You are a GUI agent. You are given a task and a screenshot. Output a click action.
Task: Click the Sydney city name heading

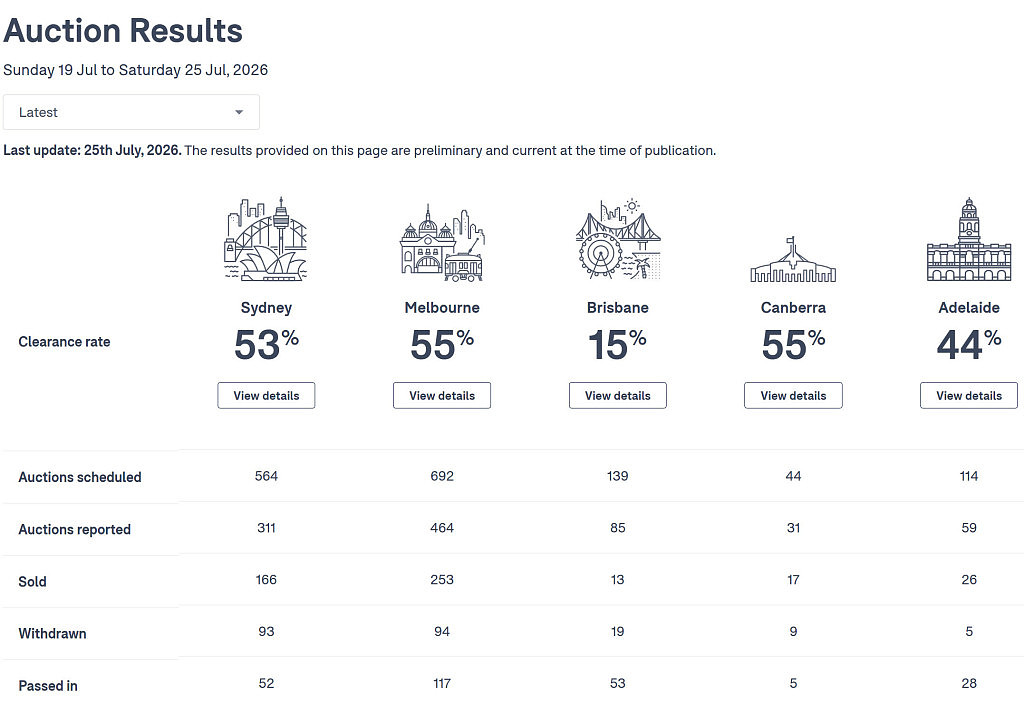coord(266,308)
